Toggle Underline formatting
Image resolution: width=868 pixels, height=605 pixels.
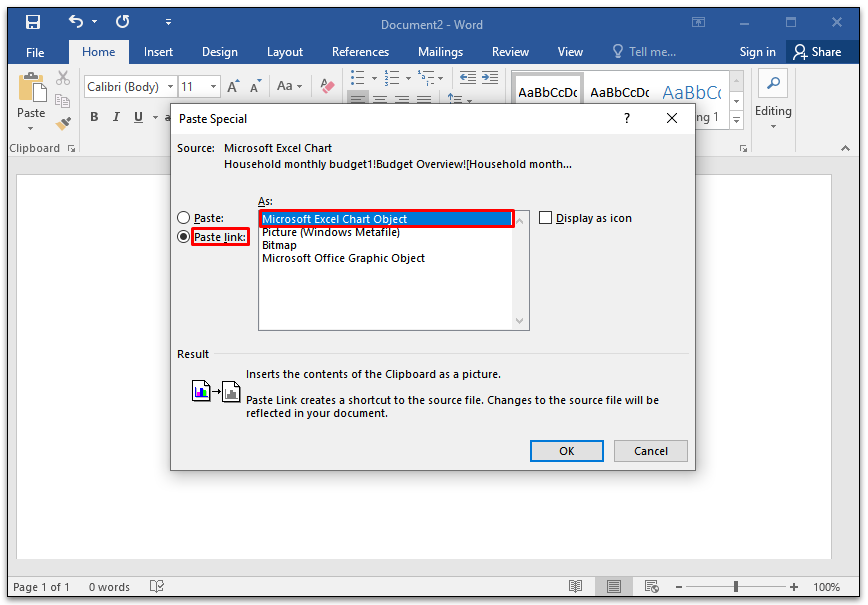coord(138,117)
